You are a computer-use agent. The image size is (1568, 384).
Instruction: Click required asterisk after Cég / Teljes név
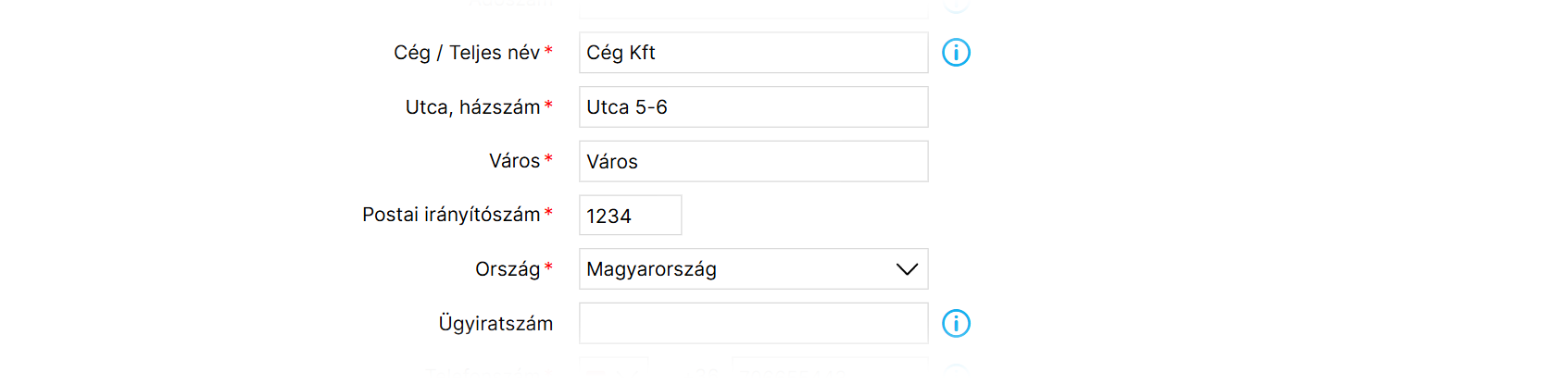click(x=548, y=50)
